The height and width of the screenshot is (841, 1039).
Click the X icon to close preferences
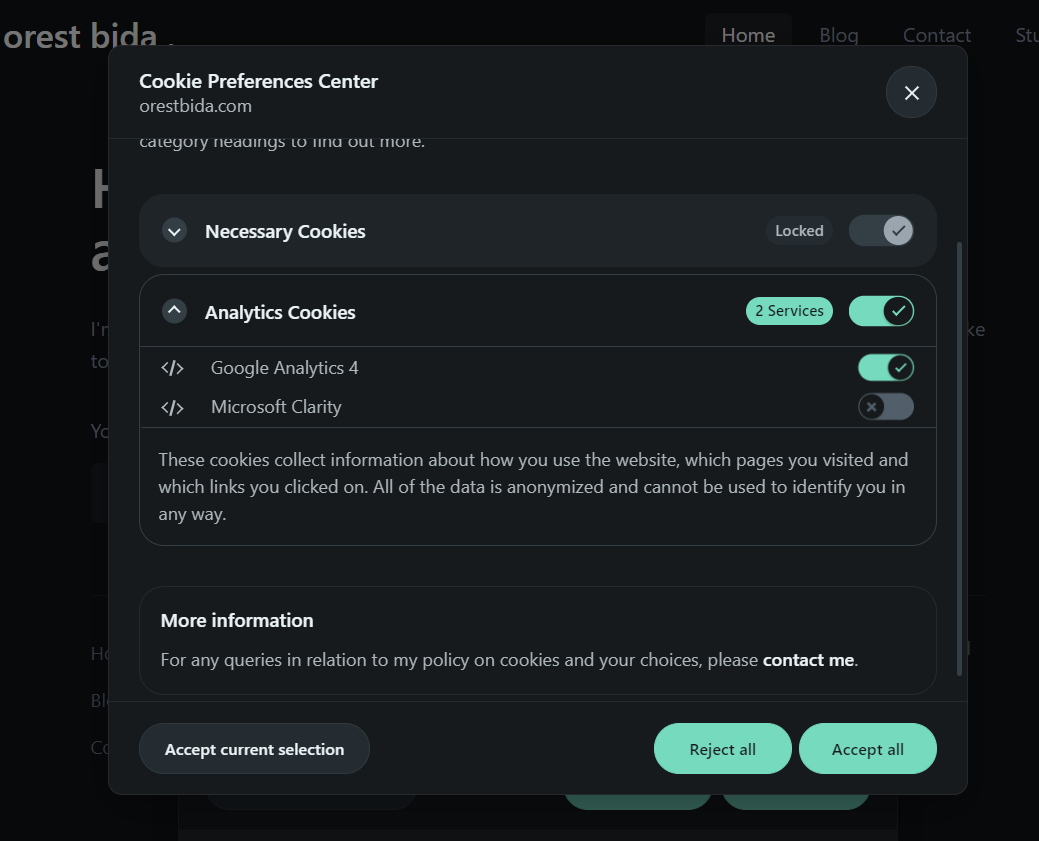[911, 92]
